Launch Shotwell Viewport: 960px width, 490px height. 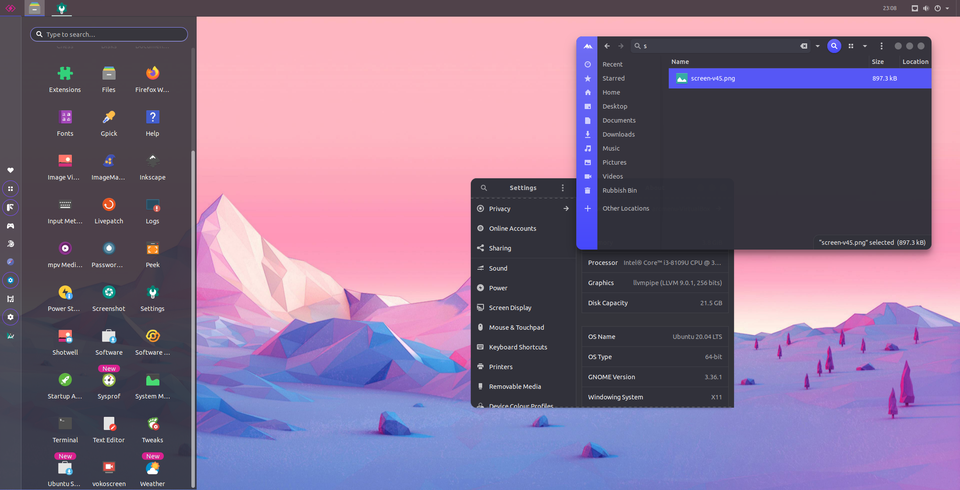65,342
